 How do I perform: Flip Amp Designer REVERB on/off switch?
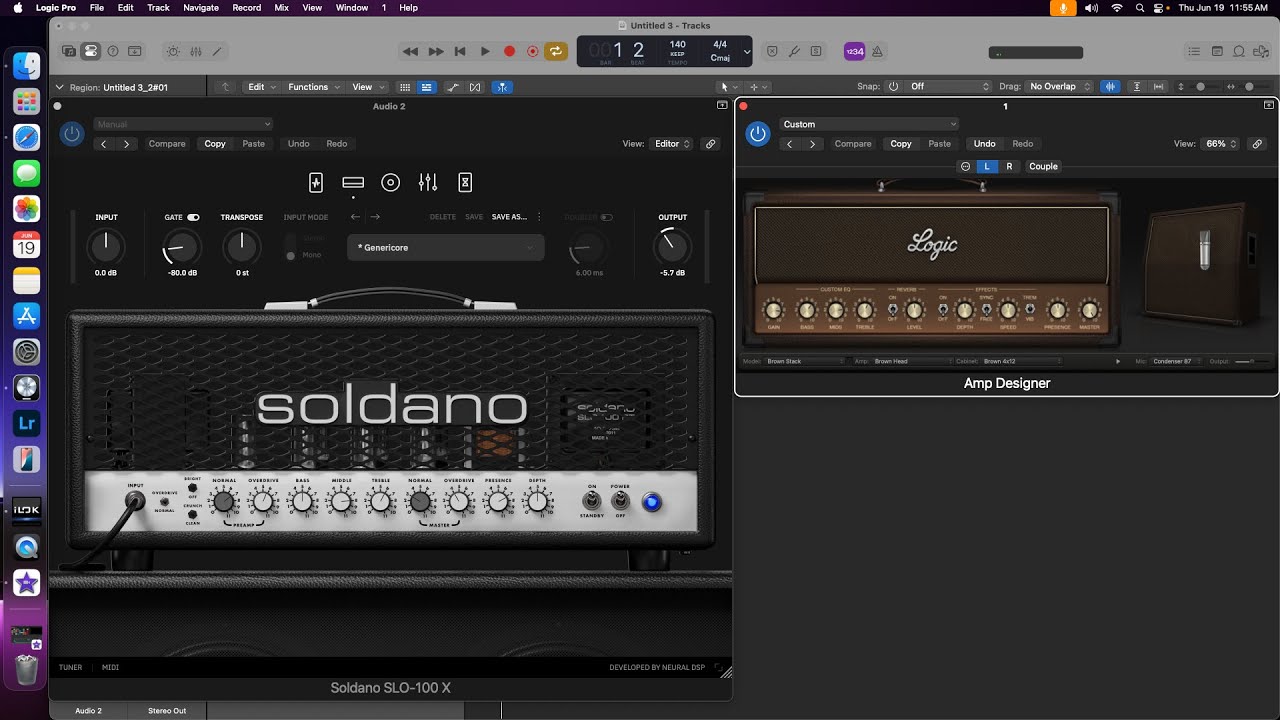pyautogui.click(x=893, y=309)
